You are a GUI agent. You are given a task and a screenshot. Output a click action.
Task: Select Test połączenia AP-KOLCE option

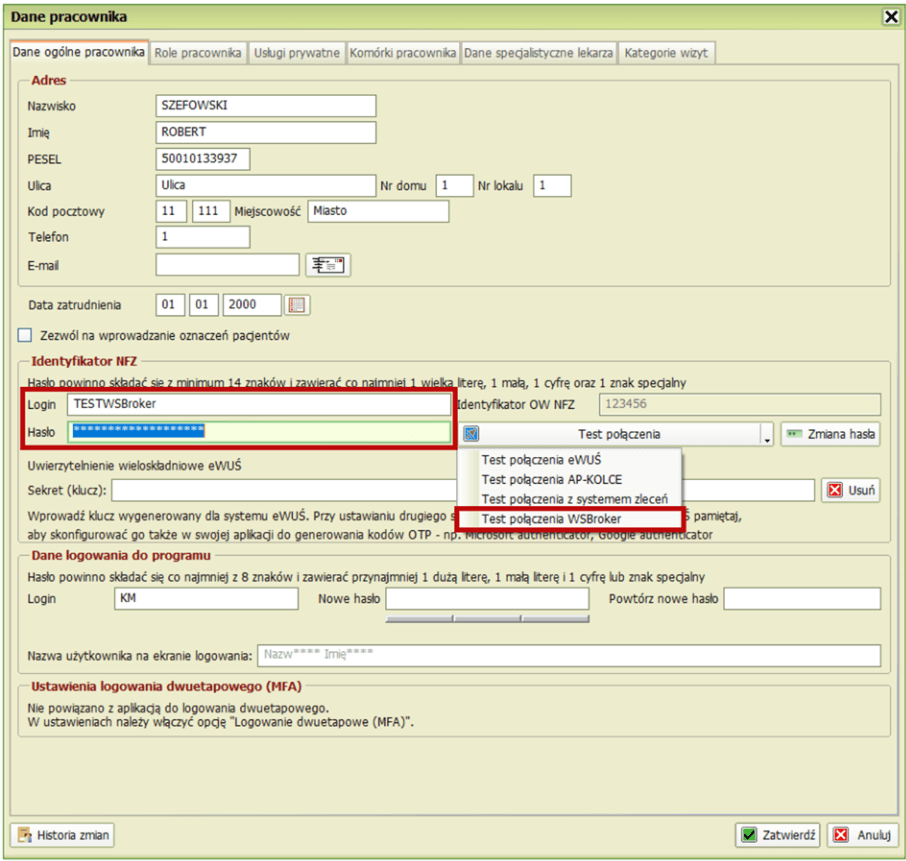point(550,479)
